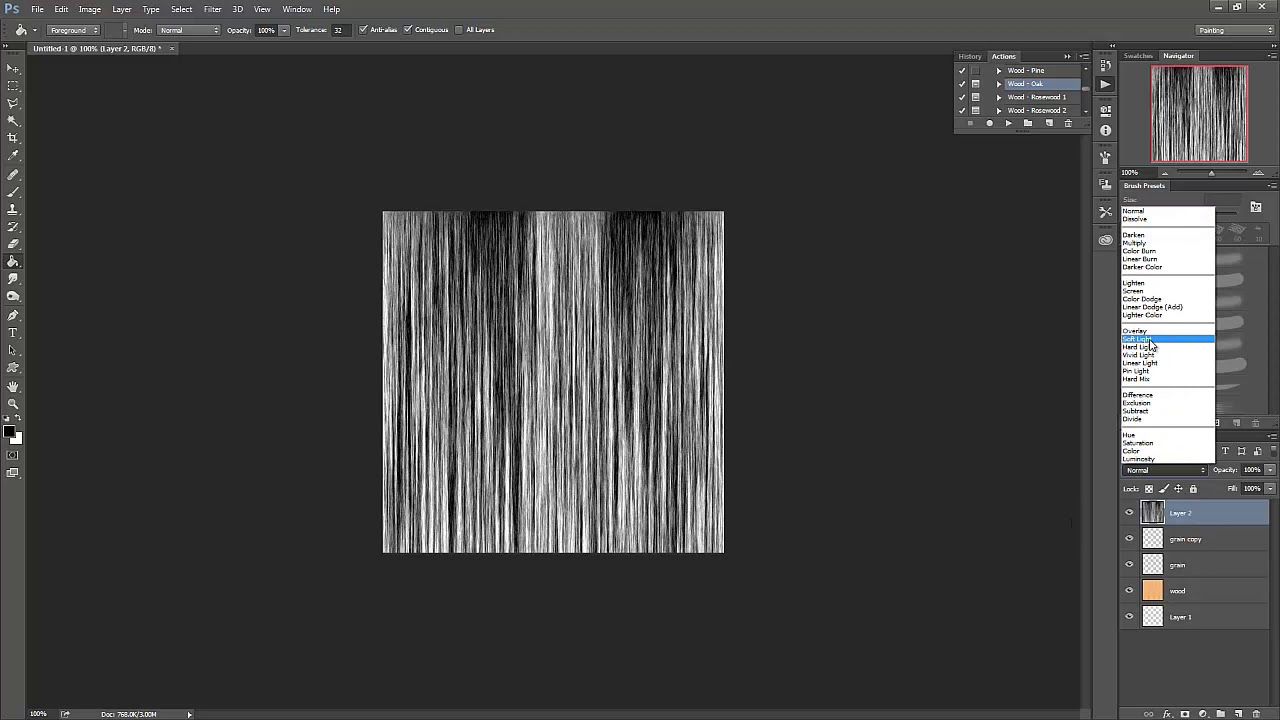Expand the Wood - Oak action
This screenshot has width=1280, height=720.
(x=998, y=84)
